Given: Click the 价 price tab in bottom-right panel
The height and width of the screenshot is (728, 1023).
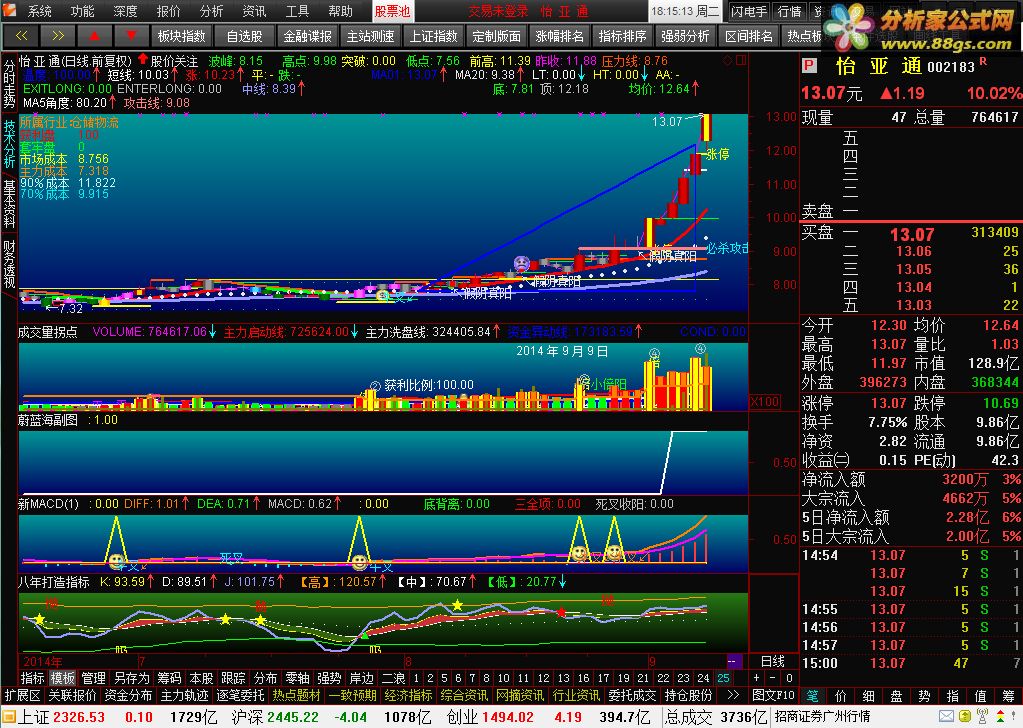Looking at the screenshot, I should [x=840, y=696].
